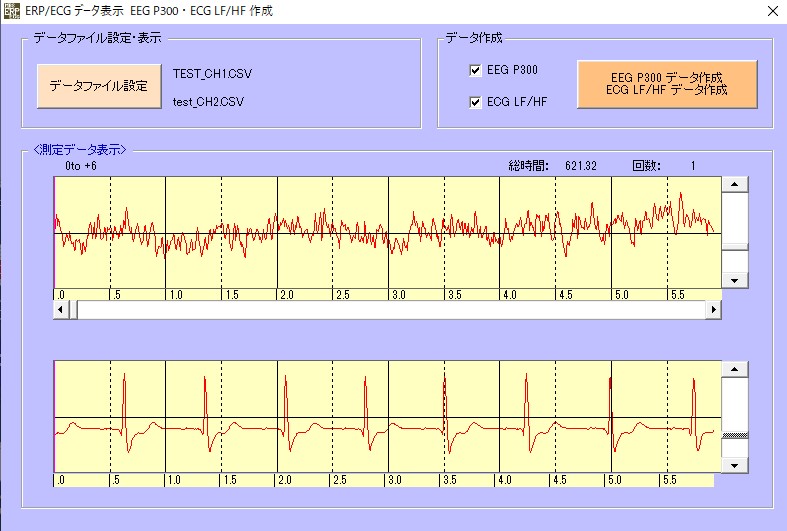The image size is (787, 531).
Task: Open the データファイル設定 file settings
Action: point(98,86)
